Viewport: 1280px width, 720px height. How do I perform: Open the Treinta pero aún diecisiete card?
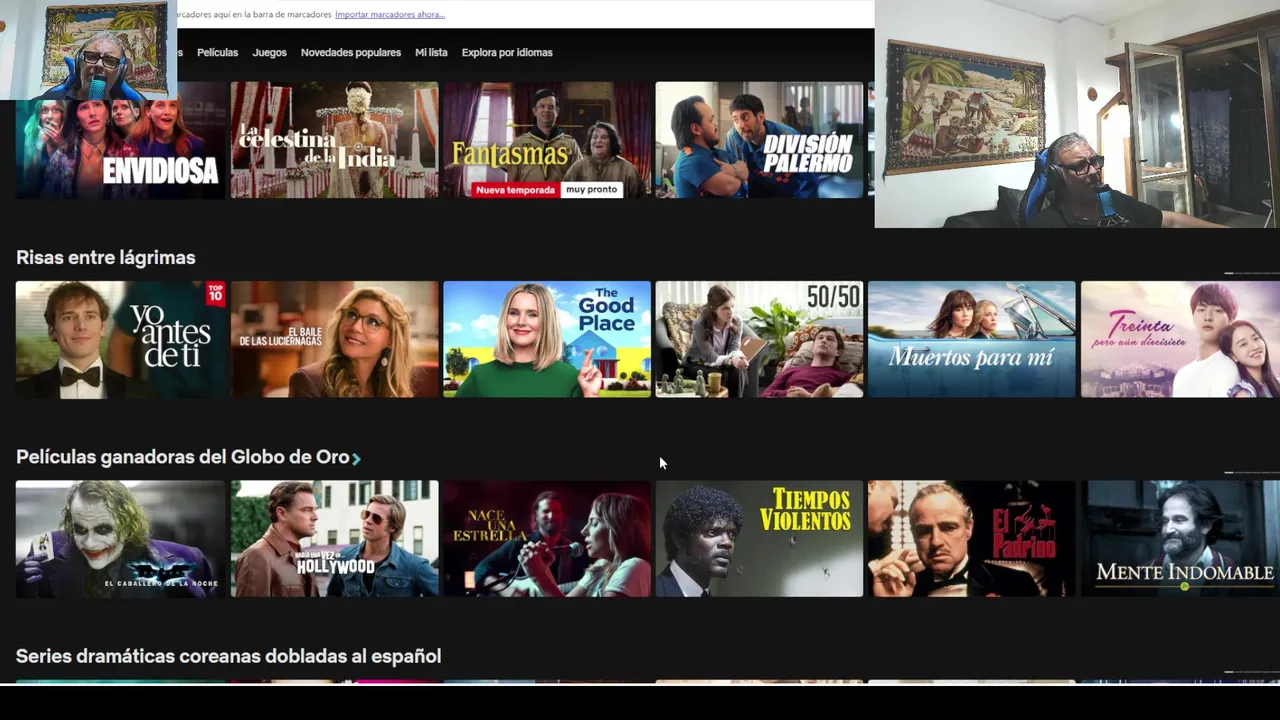click(1180, 339)
